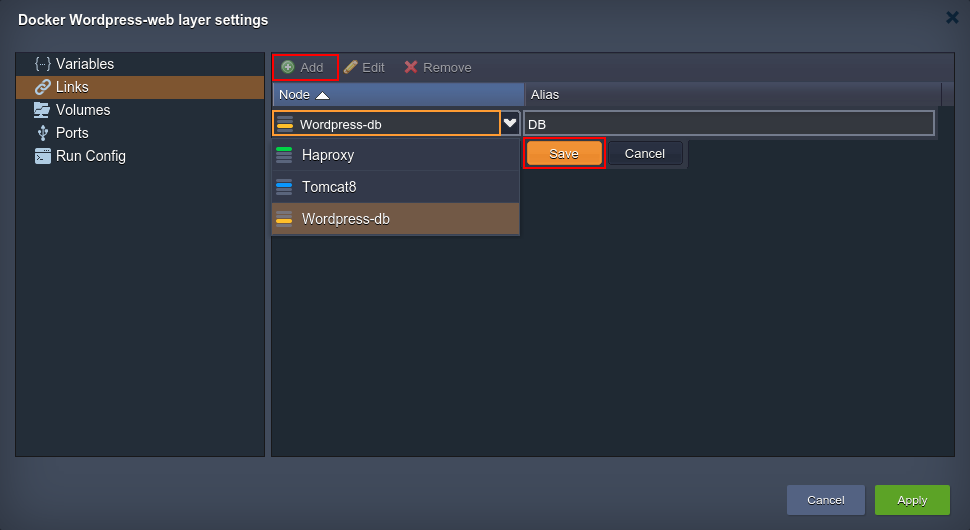Viewport: 970px width, 530px height.
Task: Click the blue Tomcat8 node icon
Action: coord(284,187)
